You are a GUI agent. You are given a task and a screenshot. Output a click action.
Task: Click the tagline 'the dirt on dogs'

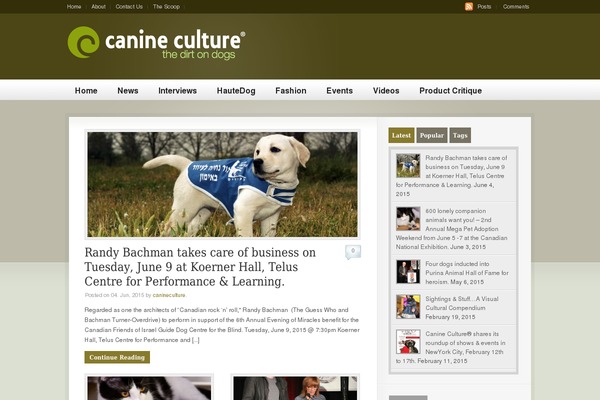coord(199,54)
